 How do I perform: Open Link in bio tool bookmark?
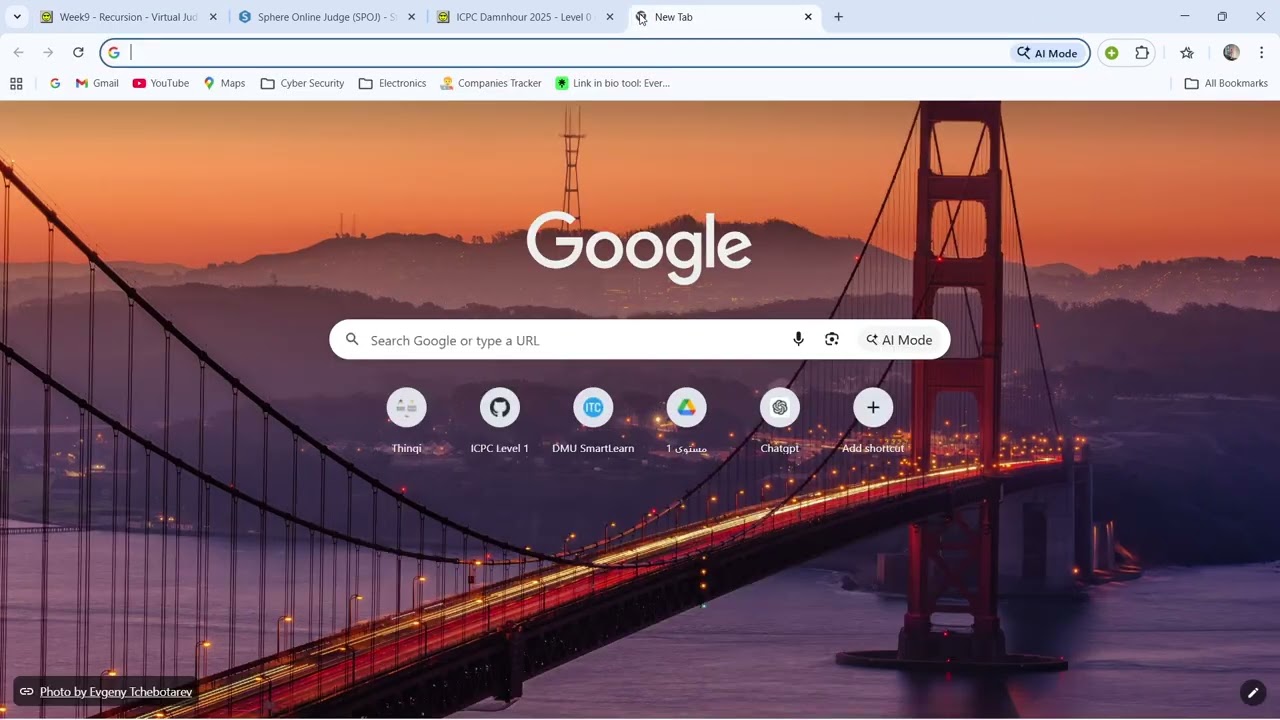613,83
